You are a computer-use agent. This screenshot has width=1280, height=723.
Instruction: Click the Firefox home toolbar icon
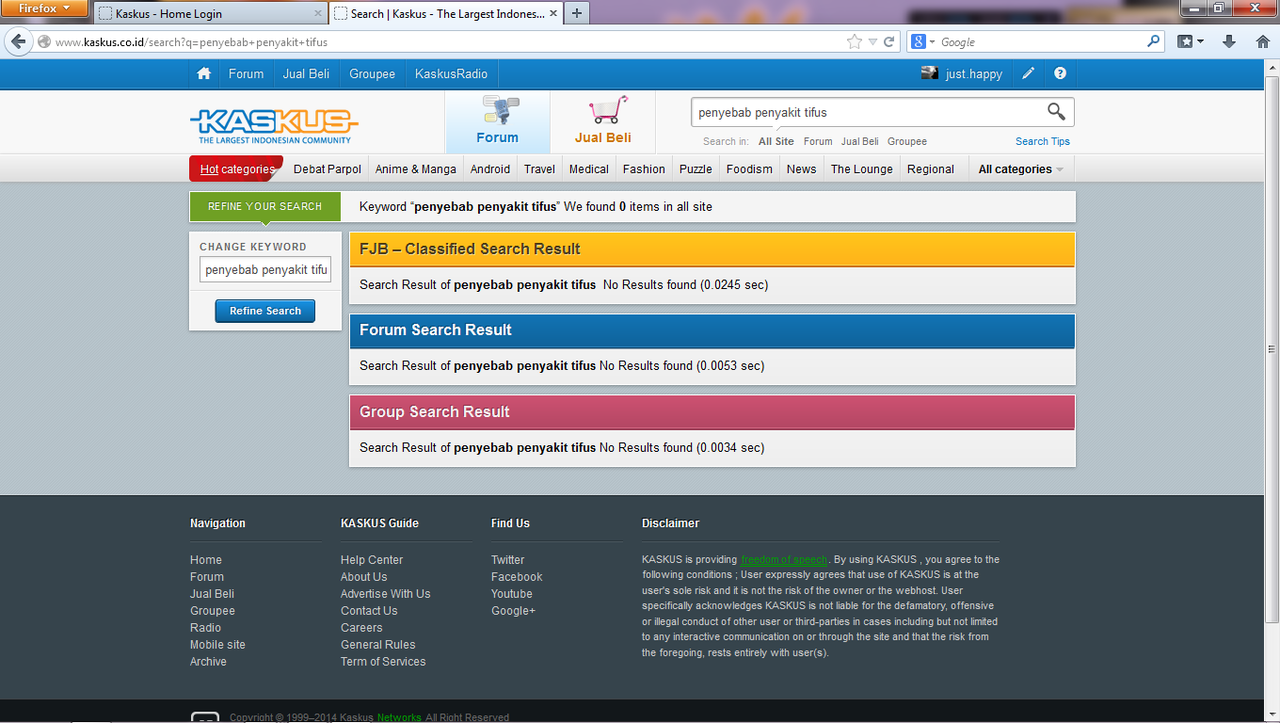[x=1262, y=42]
